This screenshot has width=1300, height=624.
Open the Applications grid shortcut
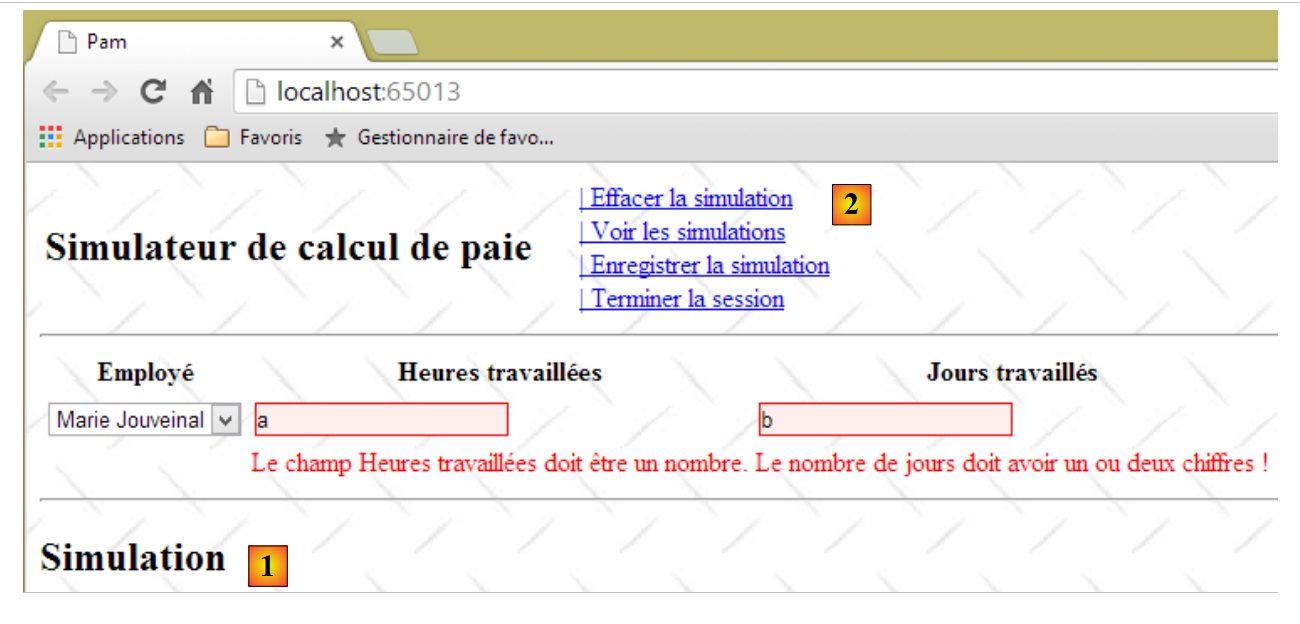point(112,138)
